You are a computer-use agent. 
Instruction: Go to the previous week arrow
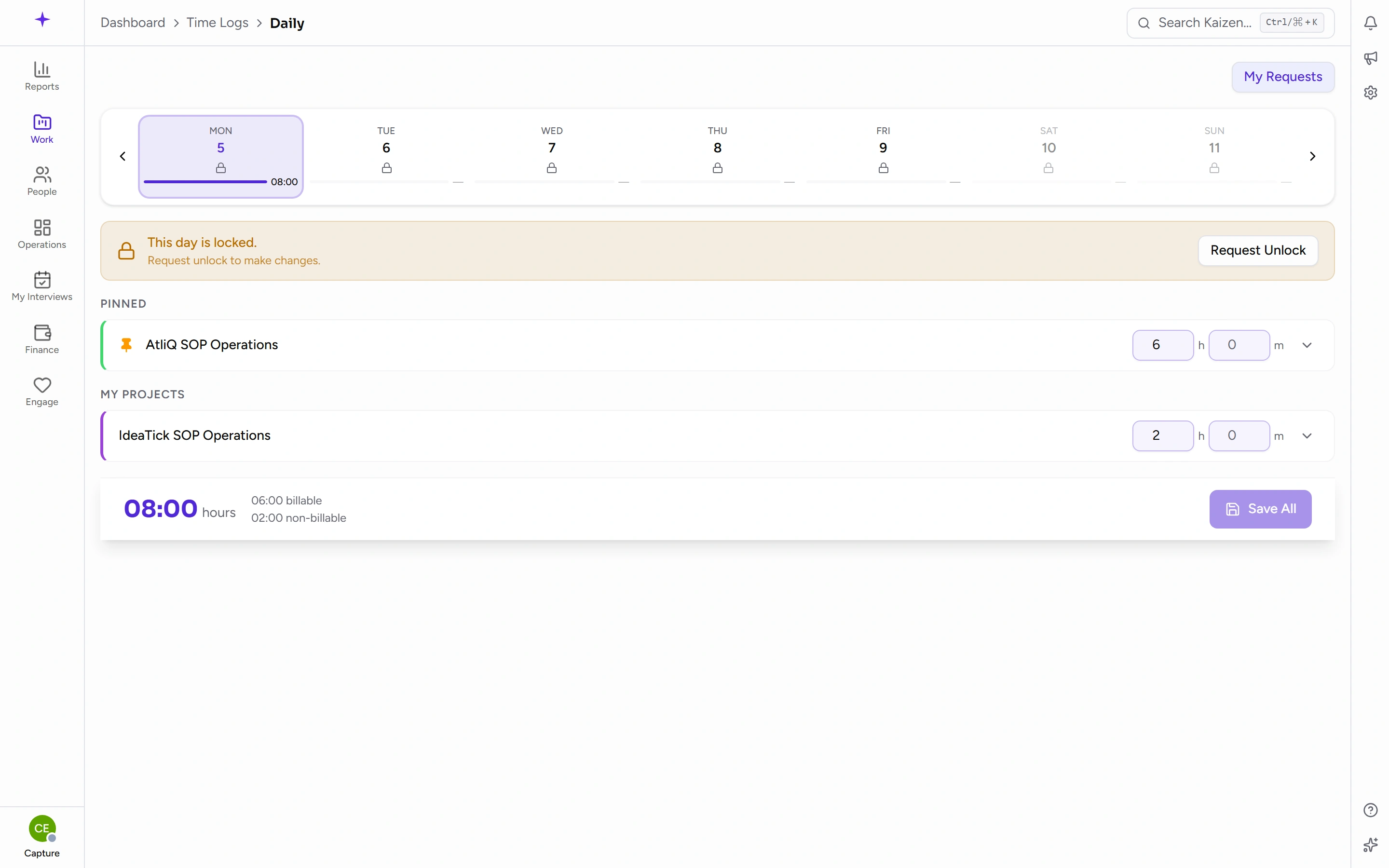pyautogui.click(x=122, y=156)
